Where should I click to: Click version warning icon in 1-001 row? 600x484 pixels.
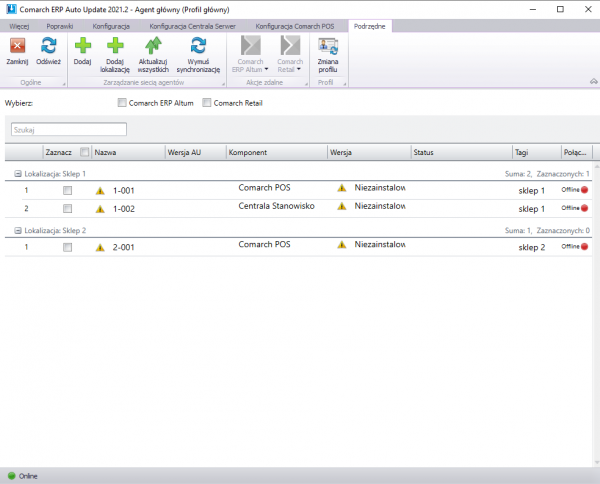(342, 187)
